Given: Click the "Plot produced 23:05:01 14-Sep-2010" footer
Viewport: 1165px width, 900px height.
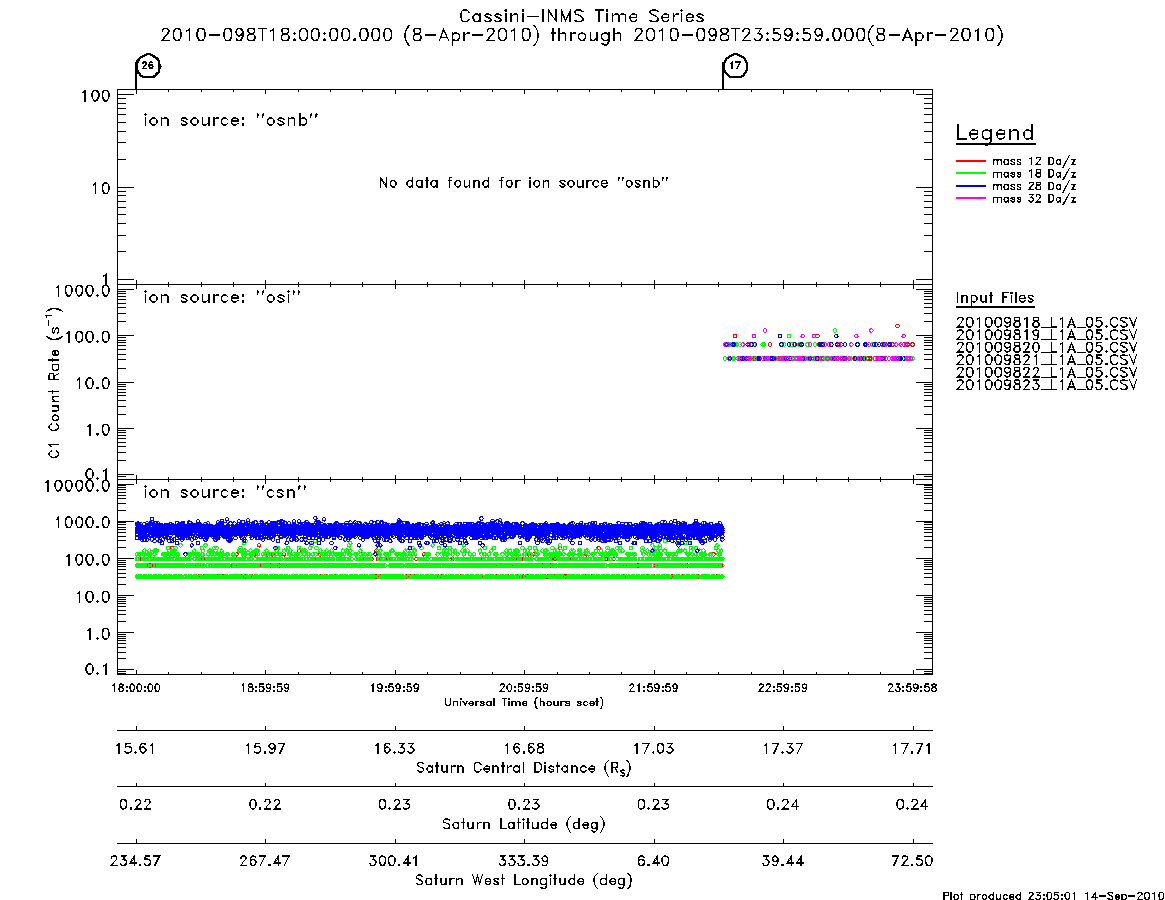Looking at the screenshot, I should tap(1053, 896).
